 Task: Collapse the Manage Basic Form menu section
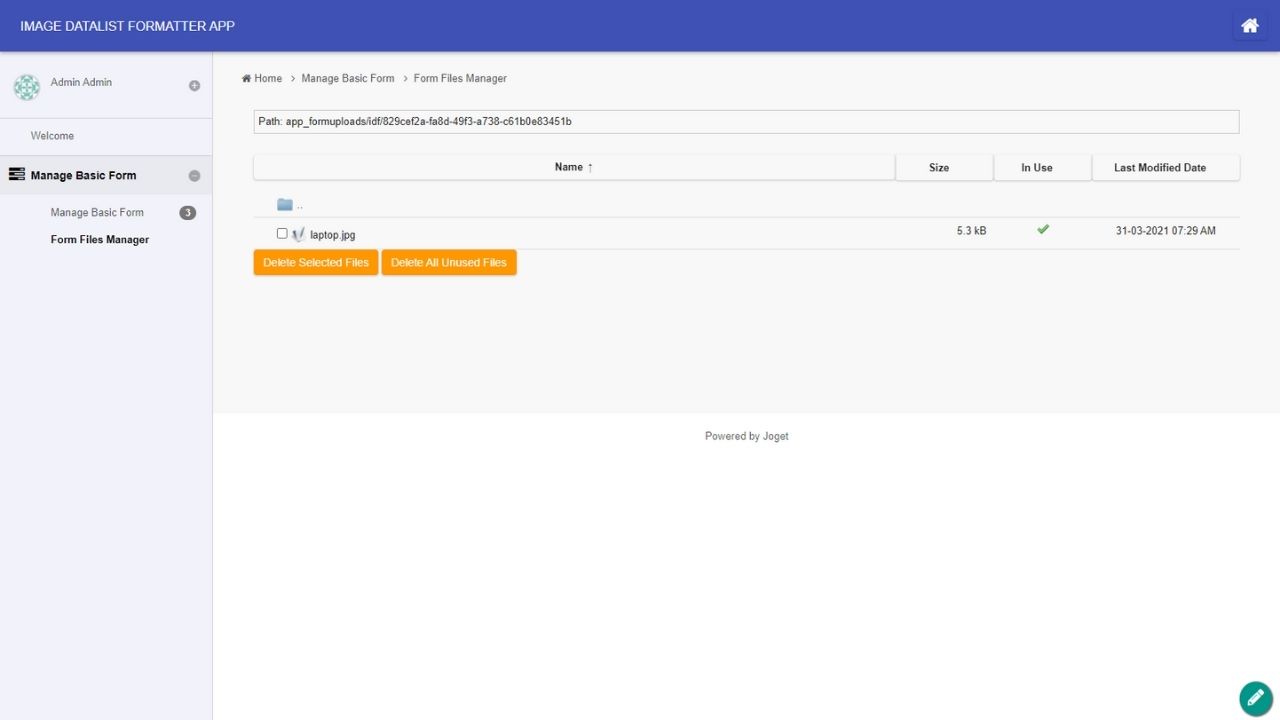click(x=194, y=176)
